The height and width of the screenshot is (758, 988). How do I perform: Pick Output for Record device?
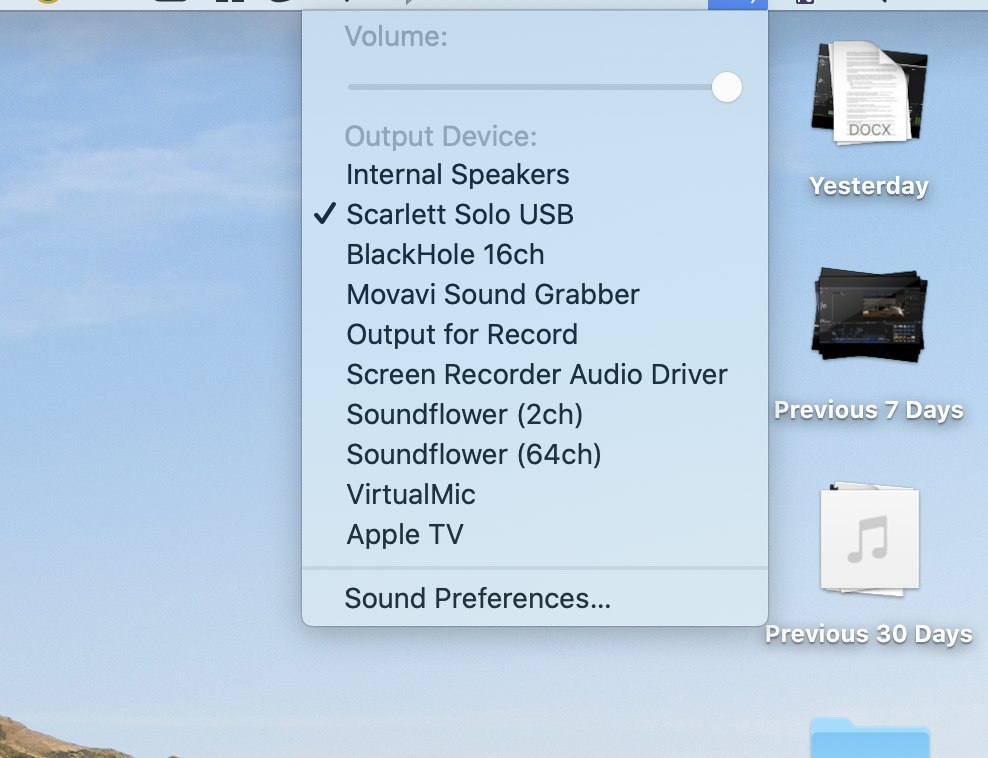coord(535,335)
